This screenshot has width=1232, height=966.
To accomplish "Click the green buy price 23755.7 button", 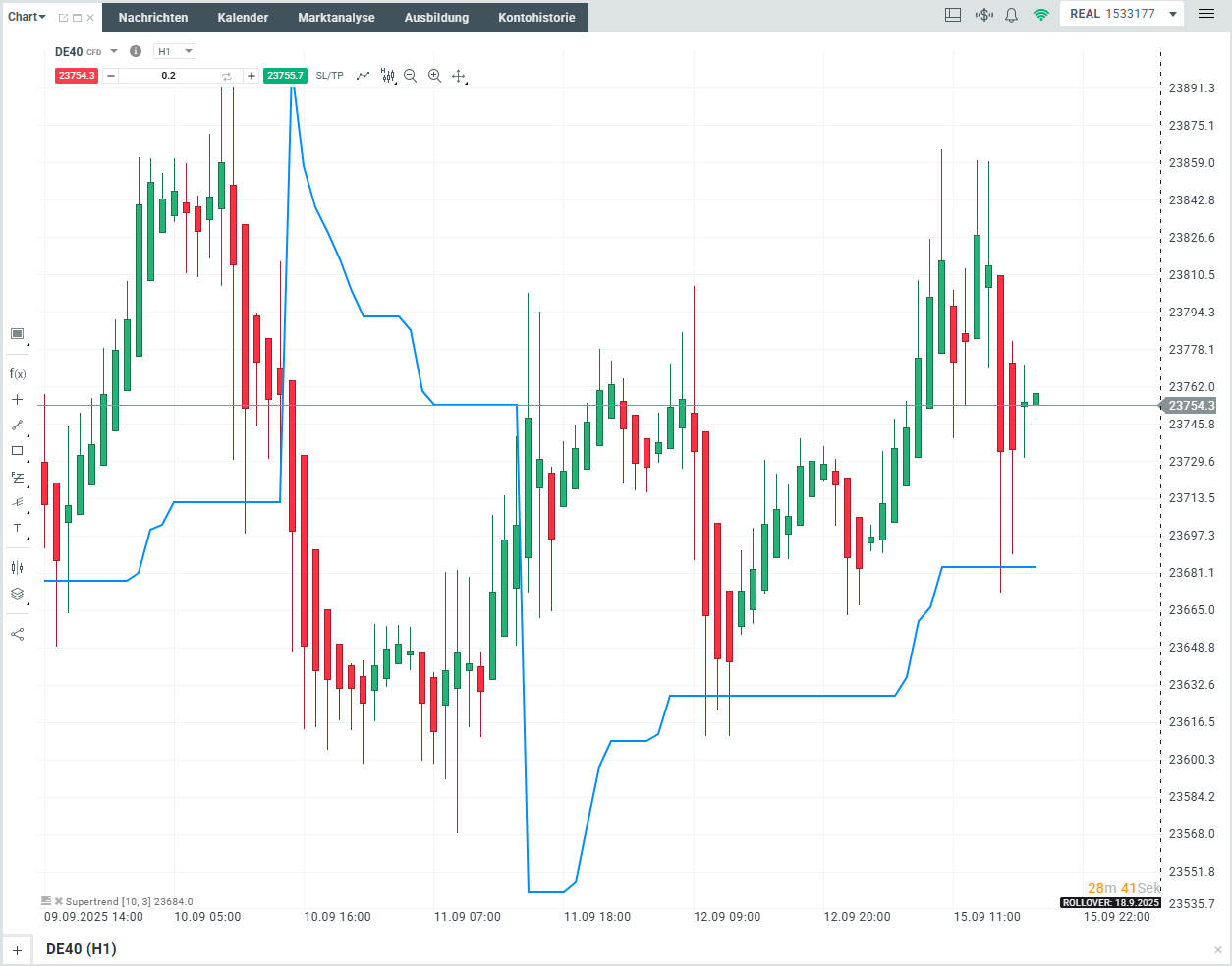I will (285, 76).
